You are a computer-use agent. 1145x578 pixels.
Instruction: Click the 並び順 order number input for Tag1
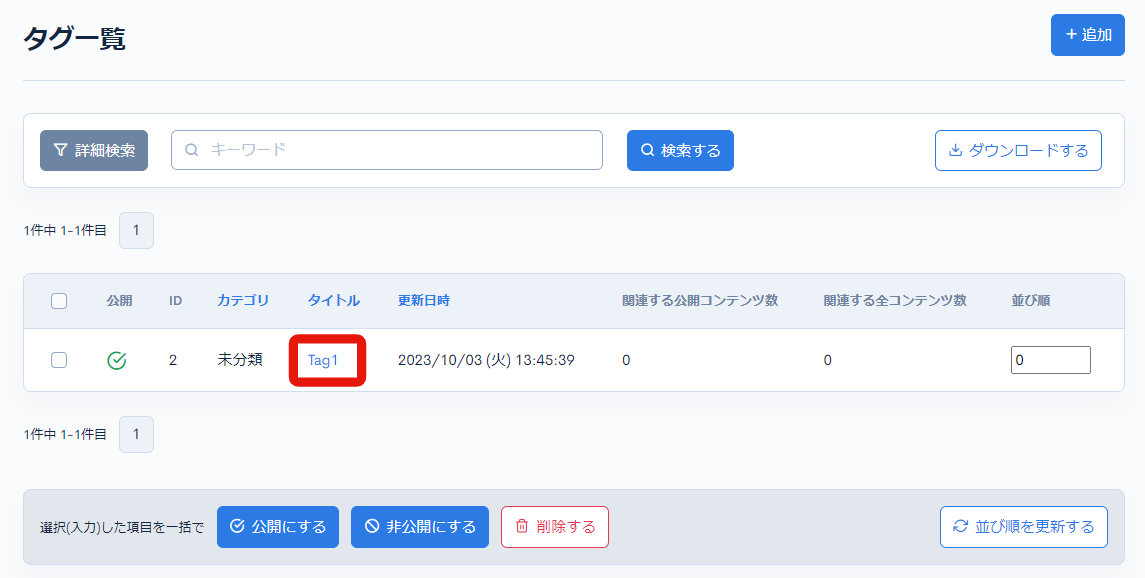pyautogui.click(x=1050, y=360)
